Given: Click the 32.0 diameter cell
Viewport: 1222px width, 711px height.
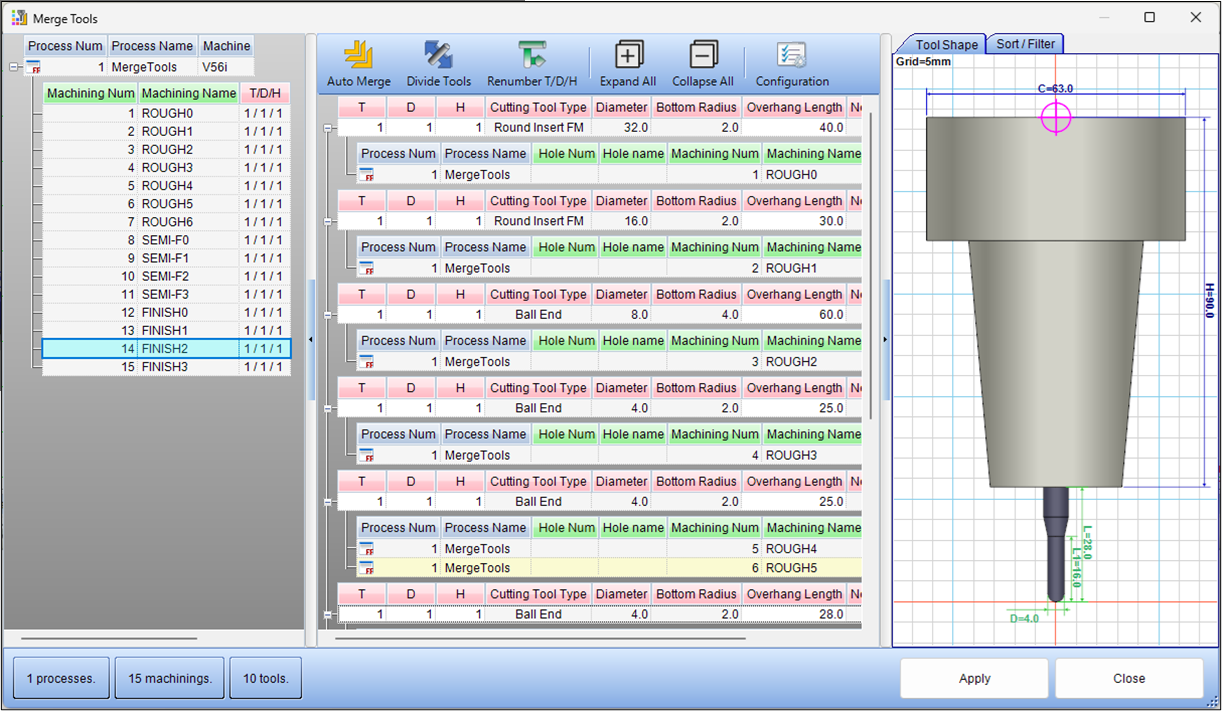Looking at the screenshot, I should (621, 128).
